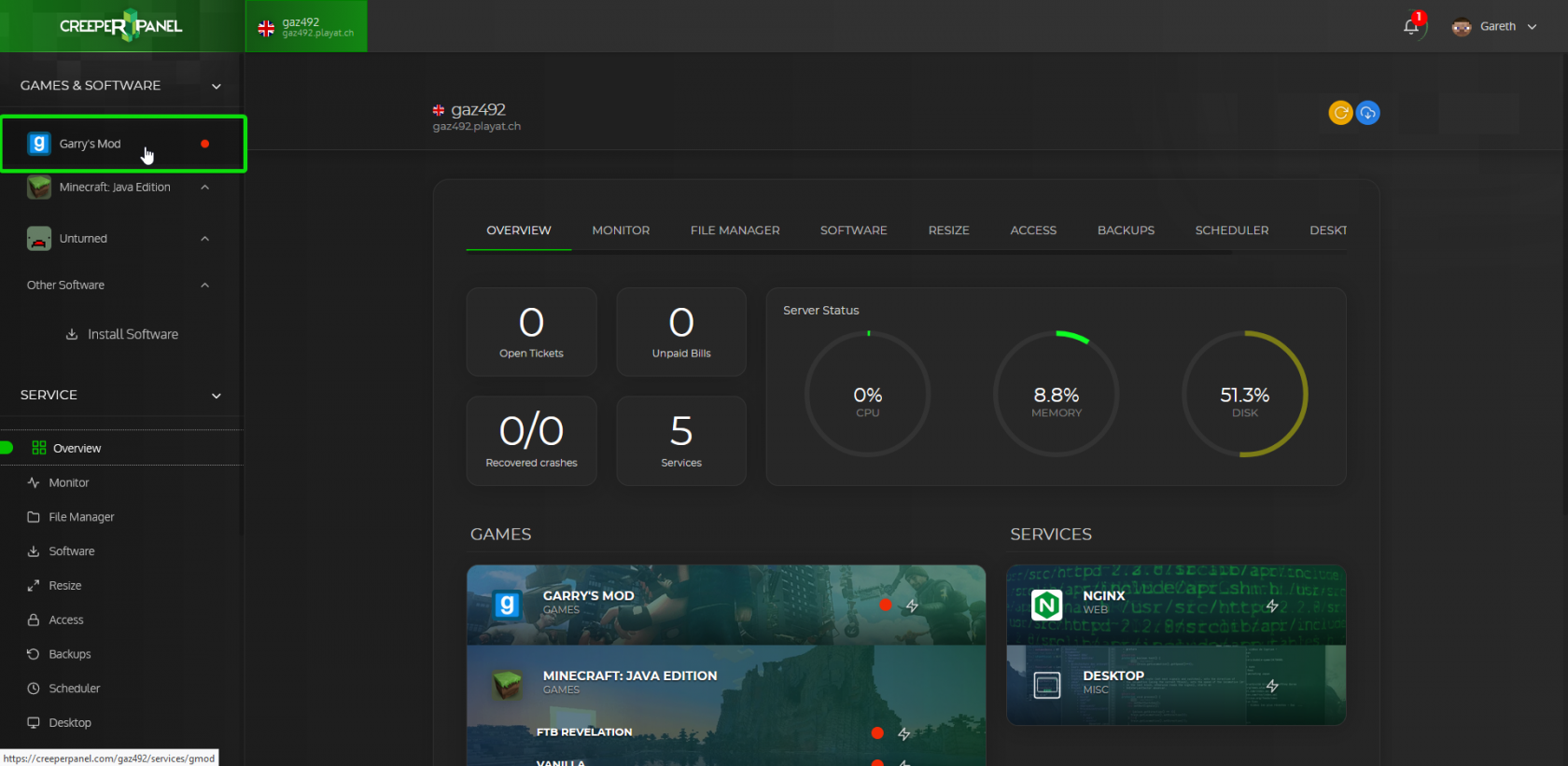
Task: Collapse the Games & Software section
Action: point(217,86)
